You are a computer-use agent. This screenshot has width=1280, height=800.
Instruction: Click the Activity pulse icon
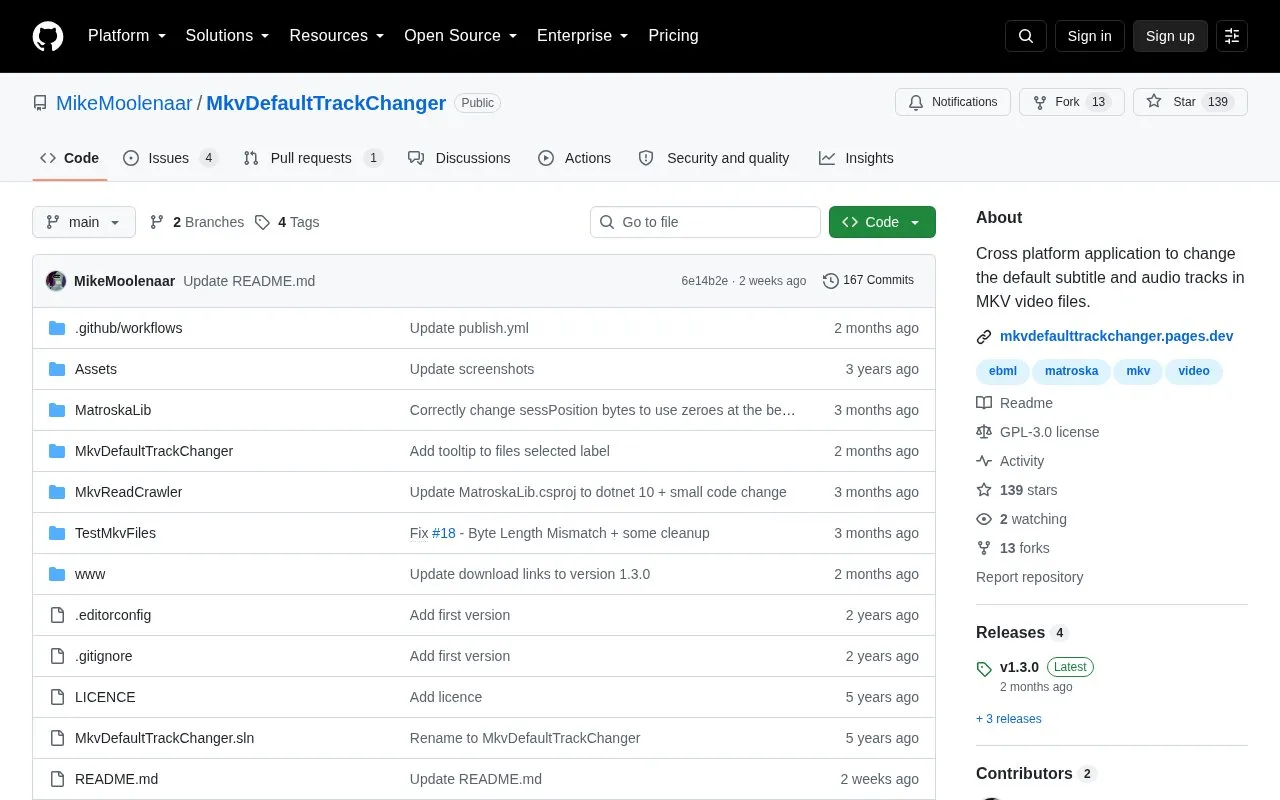click(x=984, y=461)
